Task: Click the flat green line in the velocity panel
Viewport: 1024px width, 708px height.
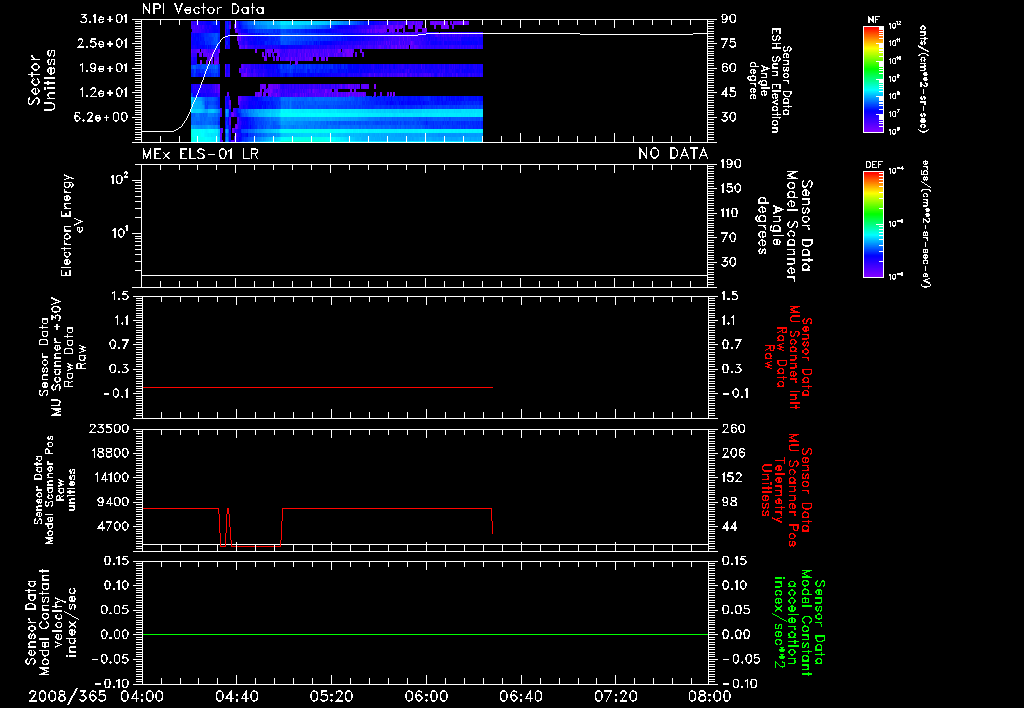Action: [x=425, y=634]
